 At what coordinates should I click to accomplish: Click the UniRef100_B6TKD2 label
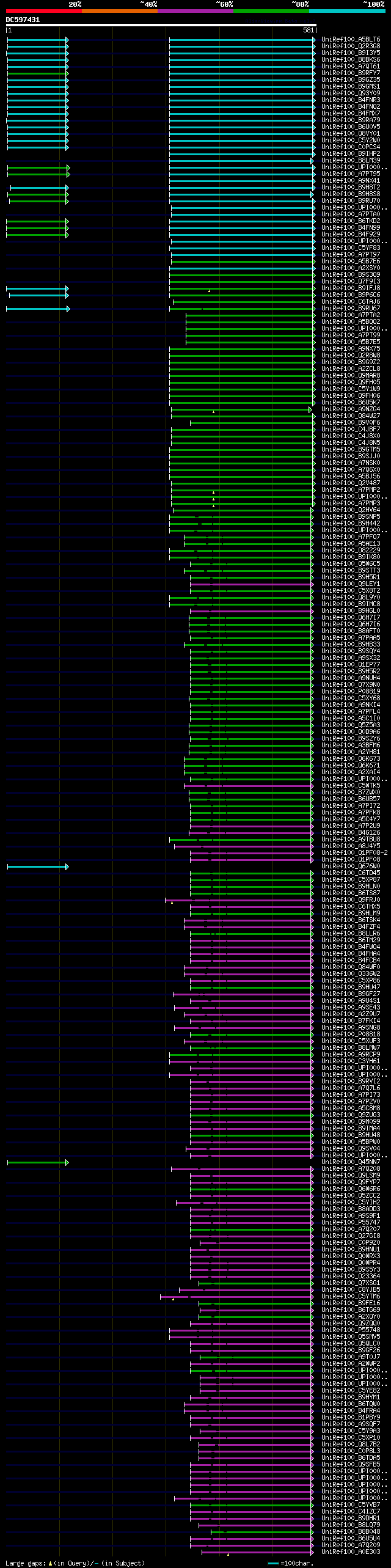click(x=351, y=221)
